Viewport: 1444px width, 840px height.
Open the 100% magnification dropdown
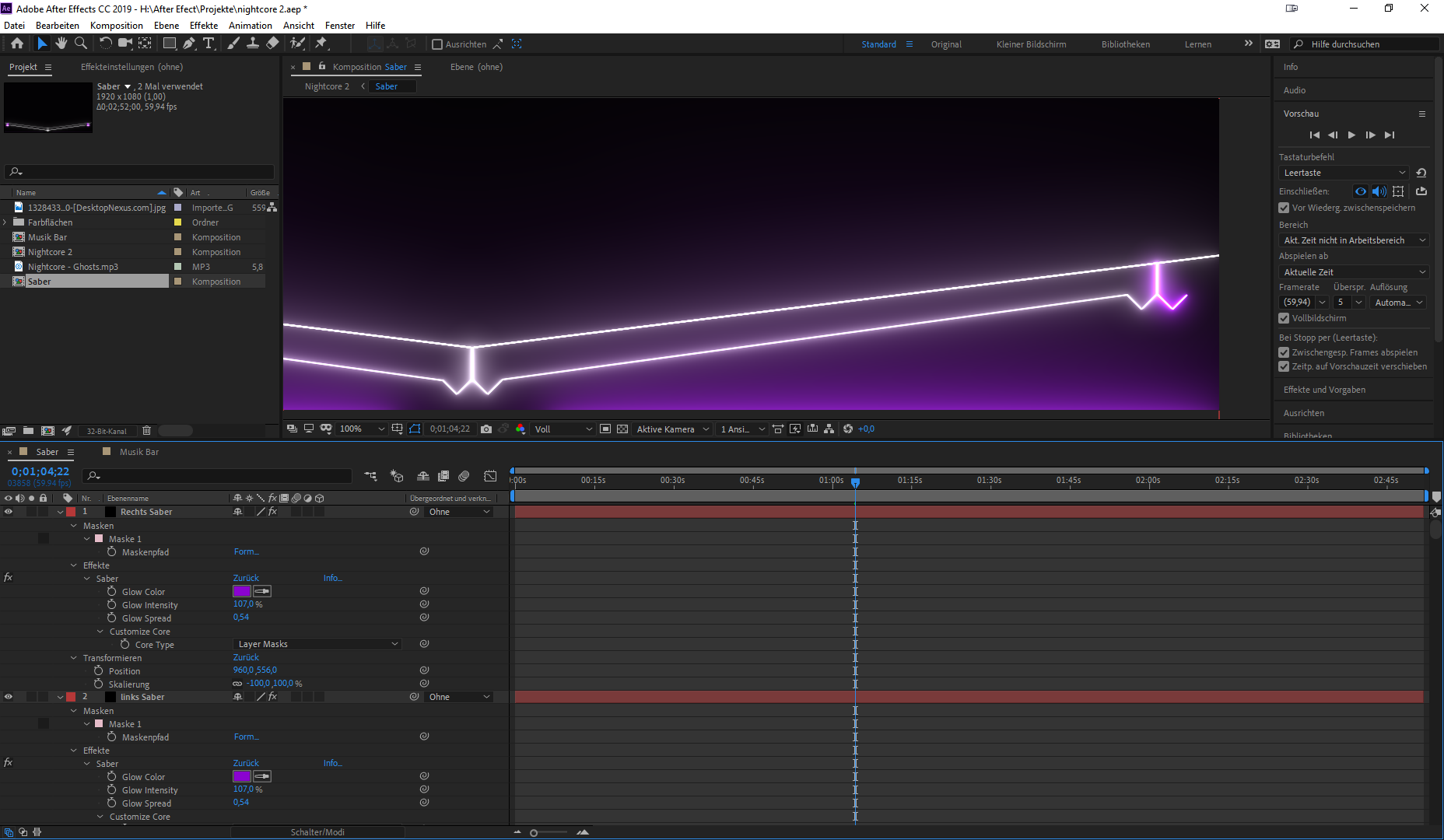tap(362, 429)
